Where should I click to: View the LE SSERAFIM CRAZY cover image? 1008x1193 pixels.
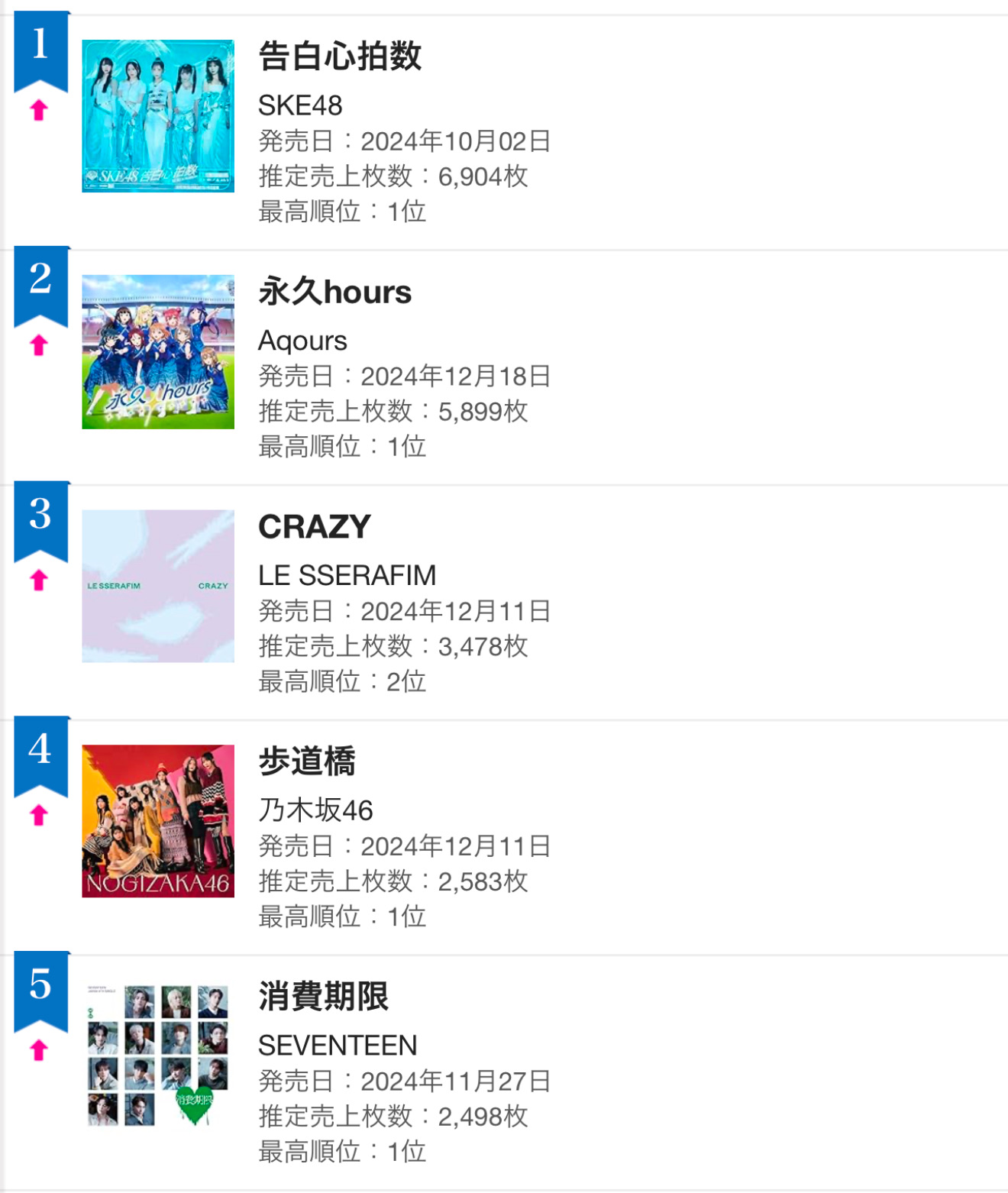point(158,586)
